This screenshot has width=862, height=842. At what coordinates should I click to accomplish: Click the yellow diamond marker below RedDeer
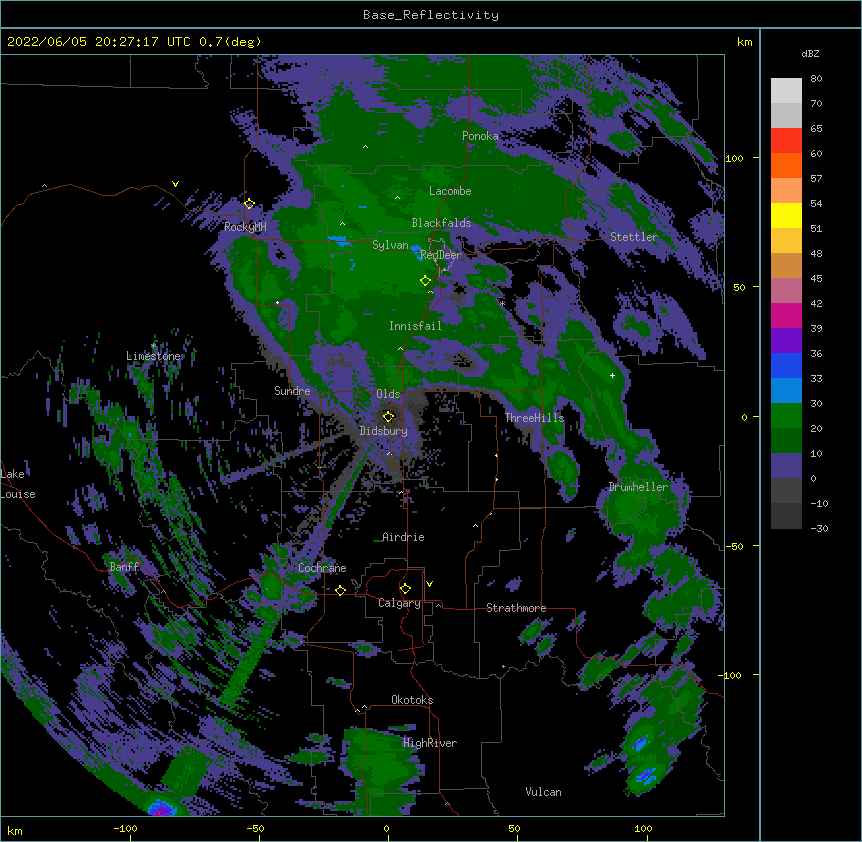[425, 281]
